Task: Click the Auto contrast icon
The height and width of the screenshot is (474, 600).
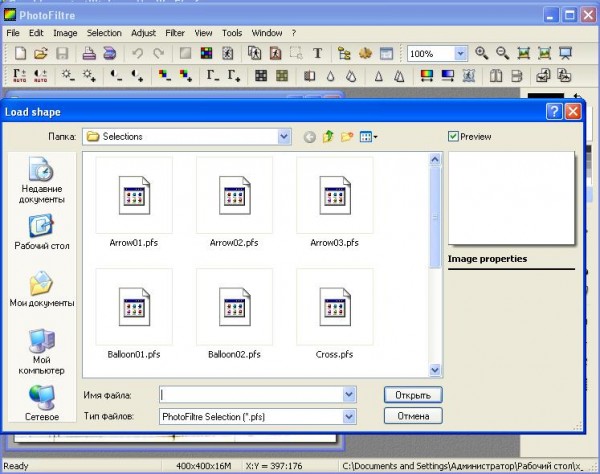Action: click(41, 75)
